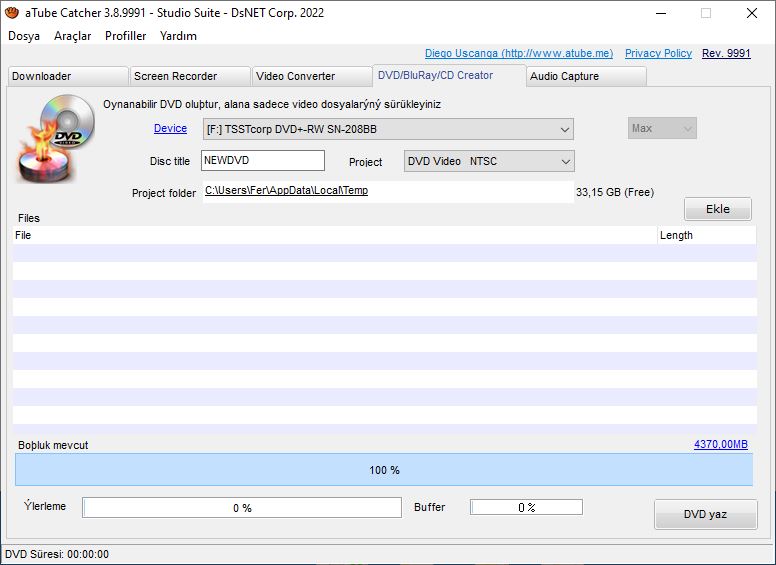Close the aTube Catcher window
776x565 pixels.
coord(752,13)
